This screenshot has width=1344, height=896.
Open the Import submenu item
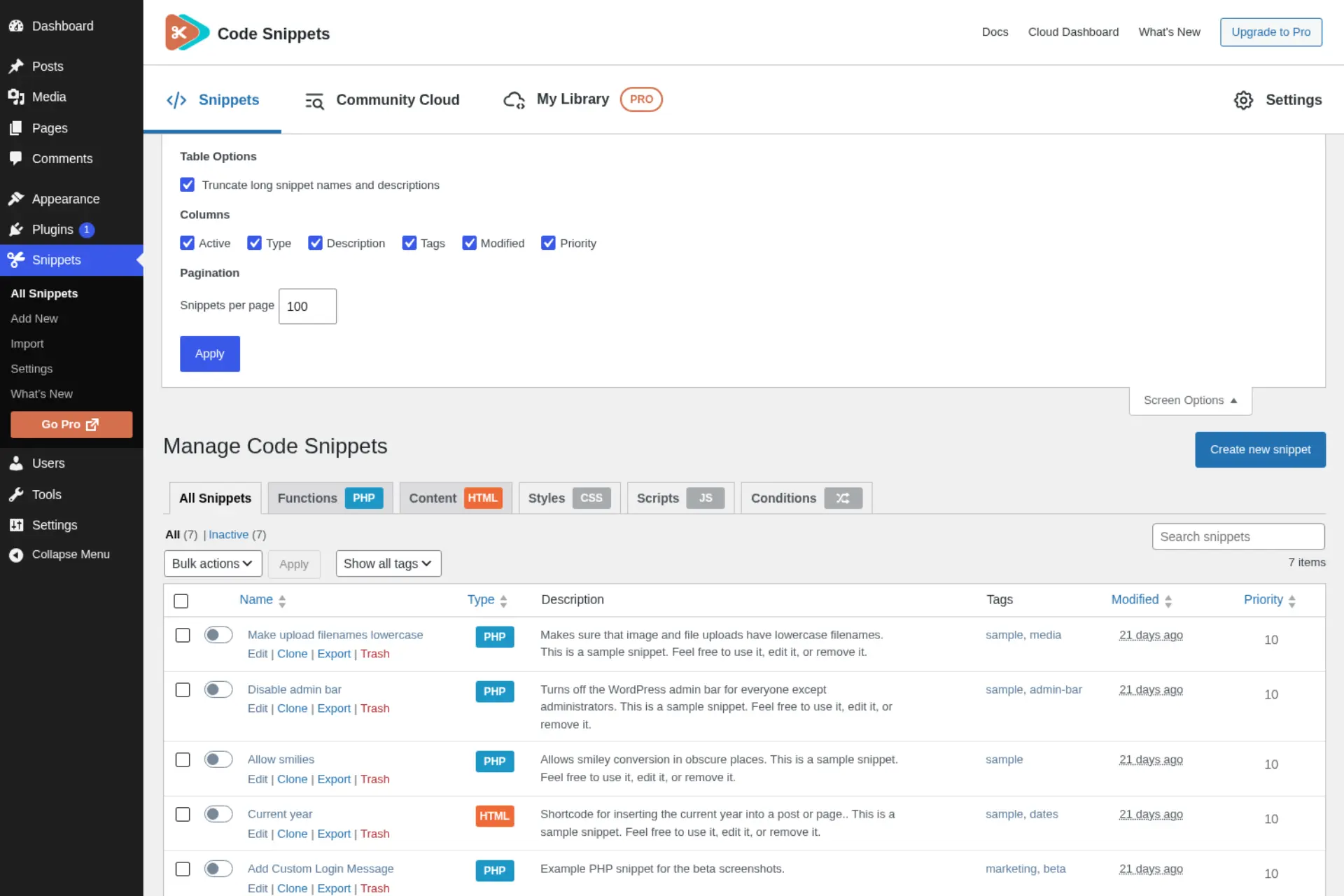(x=27, y=344)
